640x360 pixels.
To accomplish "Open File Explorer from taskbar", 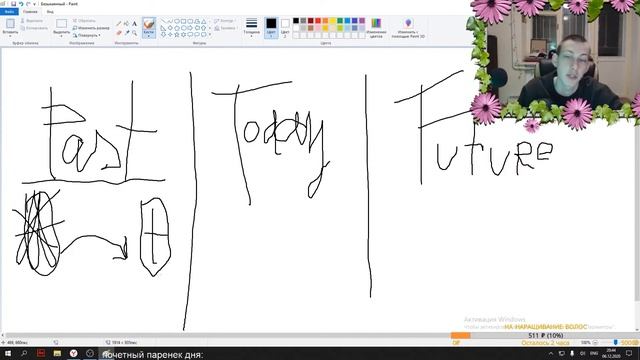I will (57, 353).
